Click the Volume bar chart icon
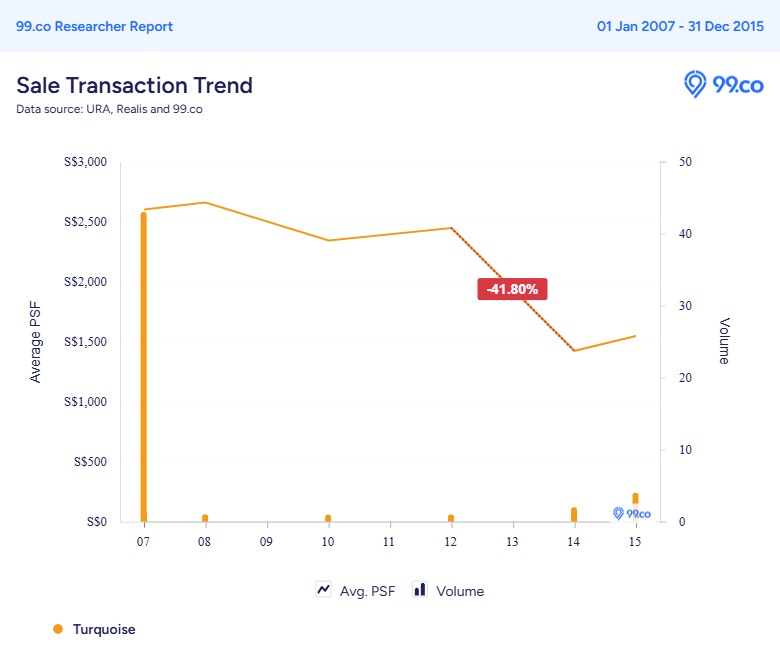This screenshot has height=652, width=780. [x=420, y=590]
